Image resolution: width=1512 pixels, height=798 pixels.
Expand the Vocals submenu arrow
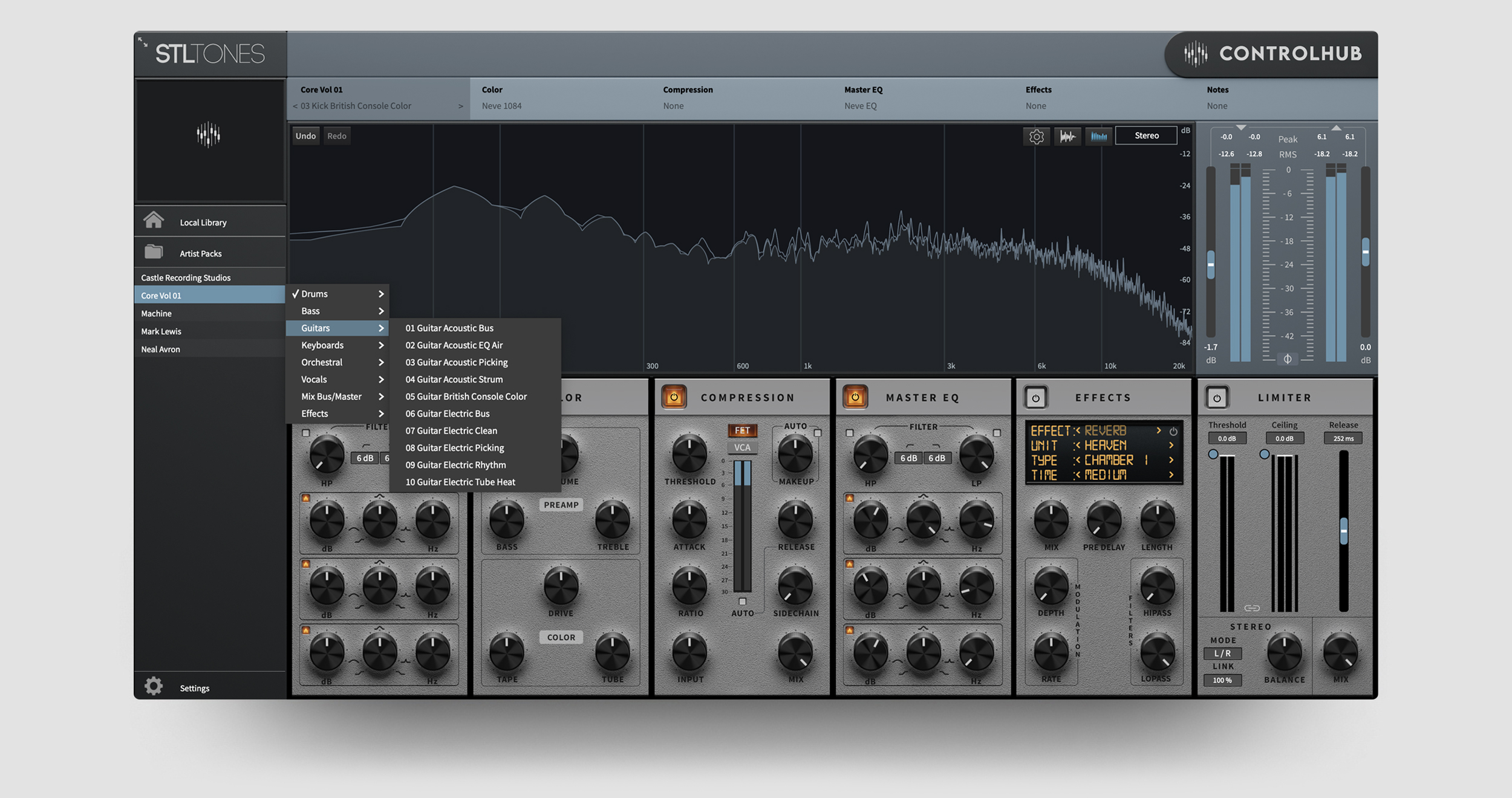click(x=381, y=379)
